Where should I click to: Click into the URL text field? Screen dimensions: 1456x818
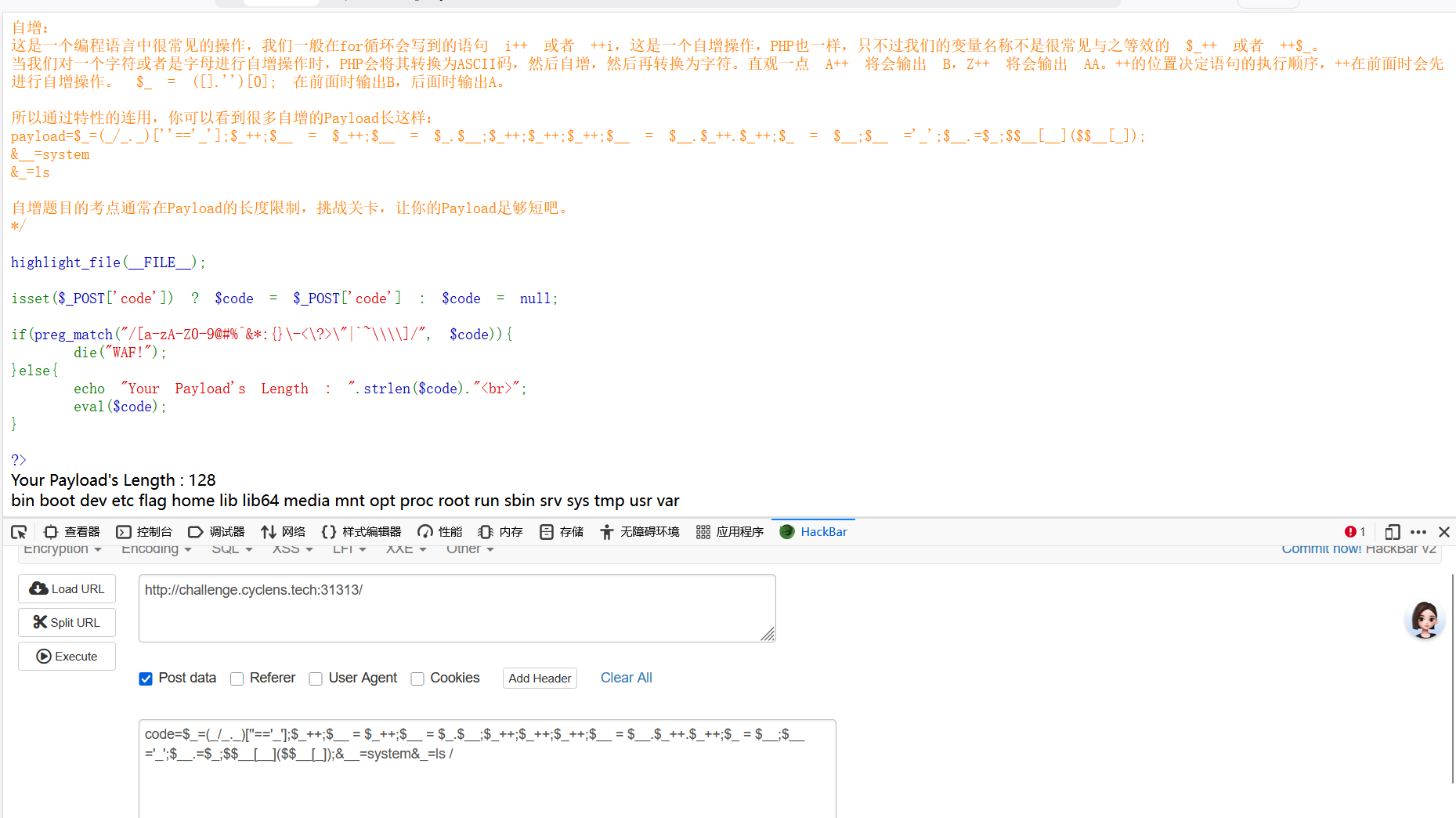click(x=457, y=608)
